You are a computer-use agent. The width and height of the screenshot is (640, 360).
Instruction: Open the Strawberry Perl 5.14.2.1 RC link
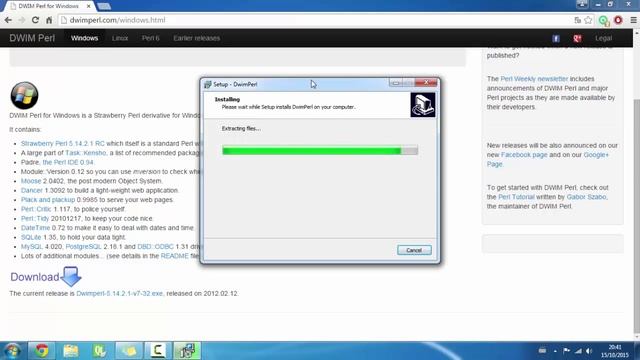tap(62, 143)
